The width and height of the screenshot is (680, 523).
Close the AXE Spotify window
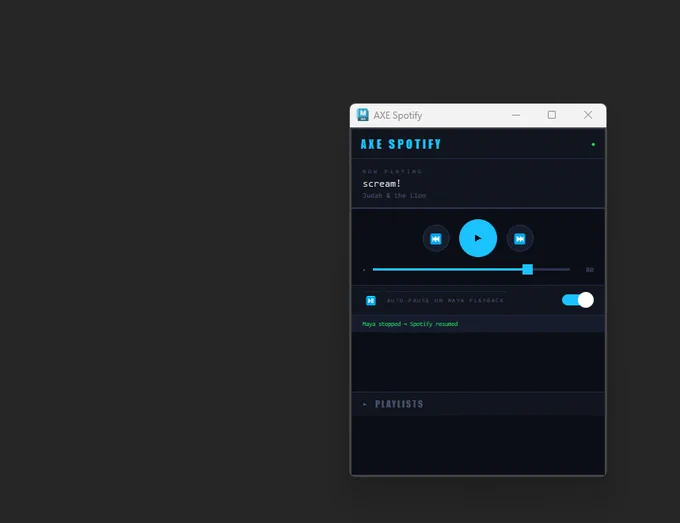588,115
